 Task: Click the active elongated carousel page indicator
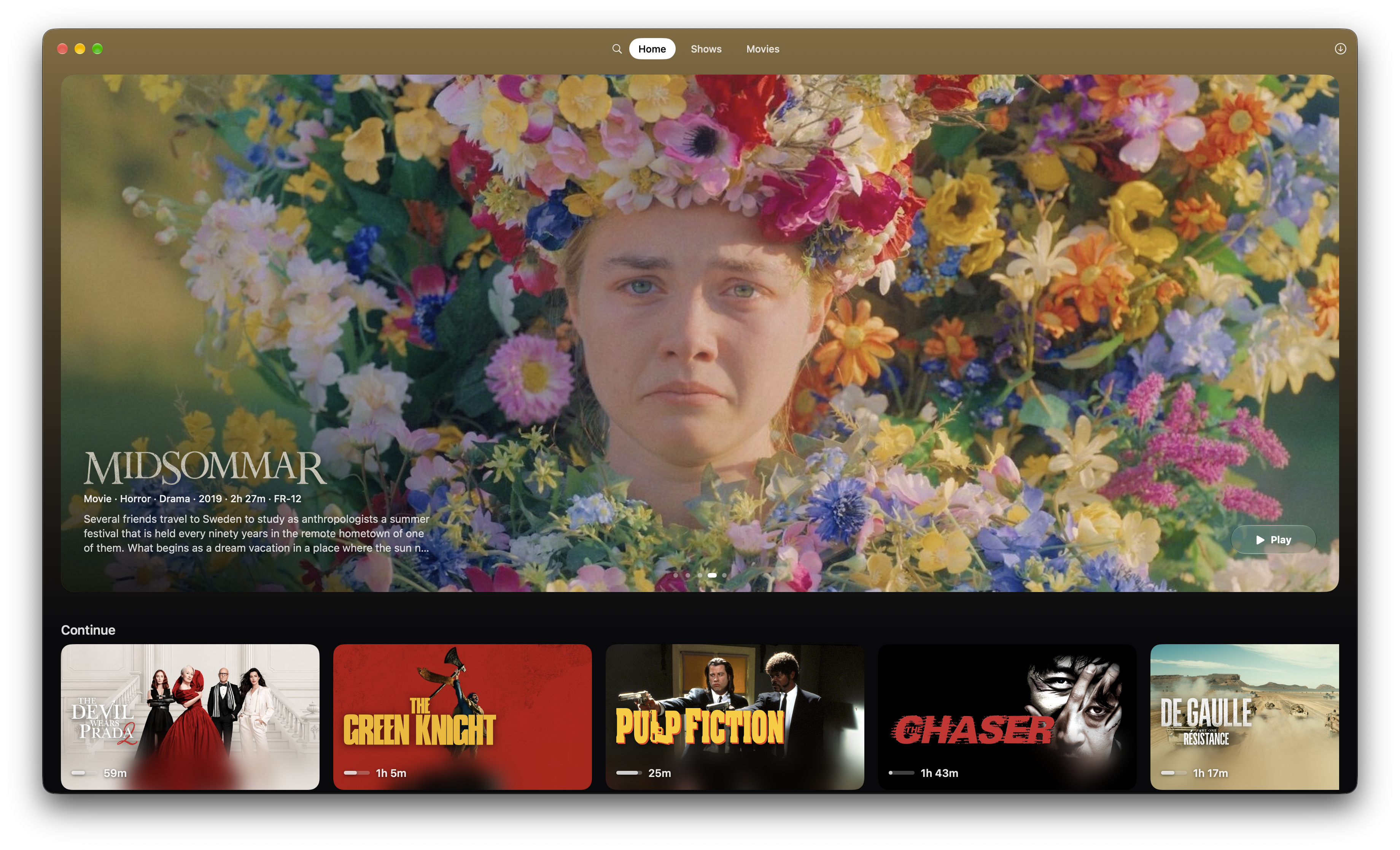[x=713, y=575]
